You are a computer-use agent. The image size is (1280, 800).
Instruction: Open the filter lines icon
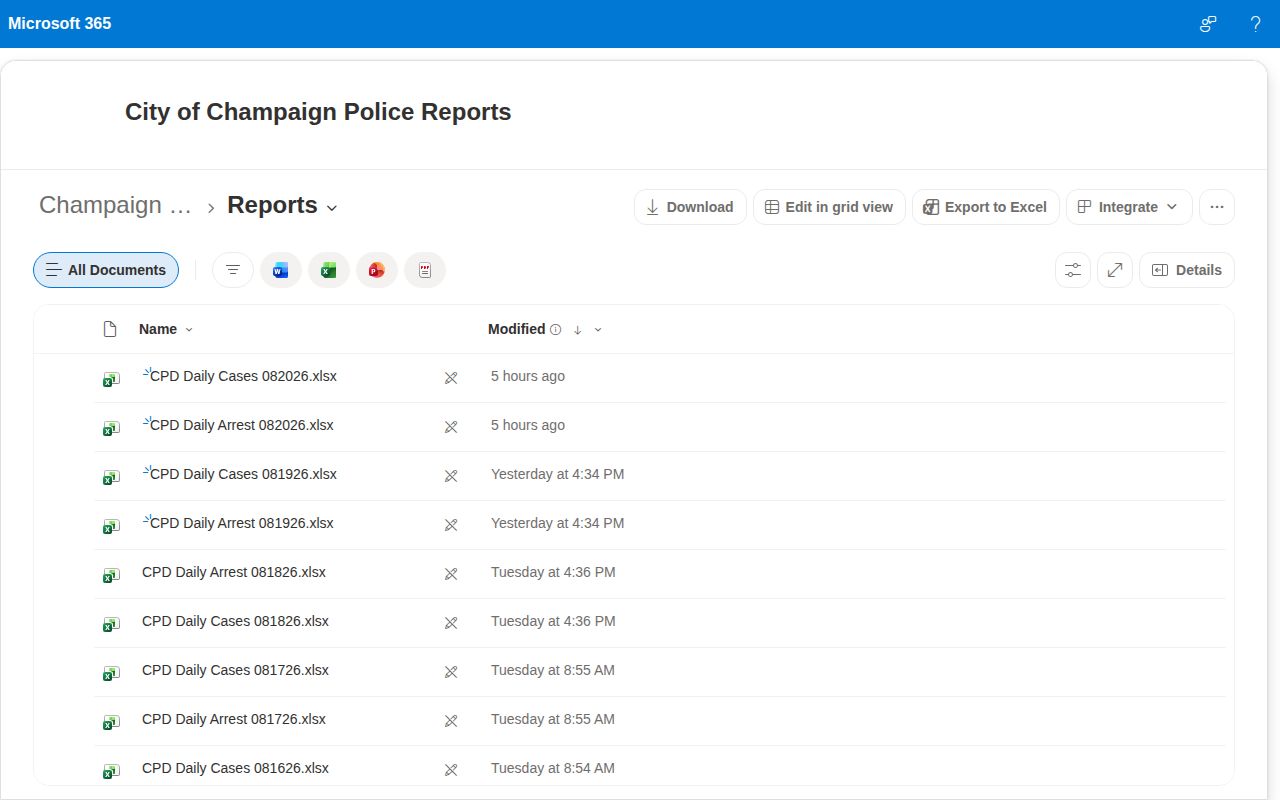click(x=233, y=270)
